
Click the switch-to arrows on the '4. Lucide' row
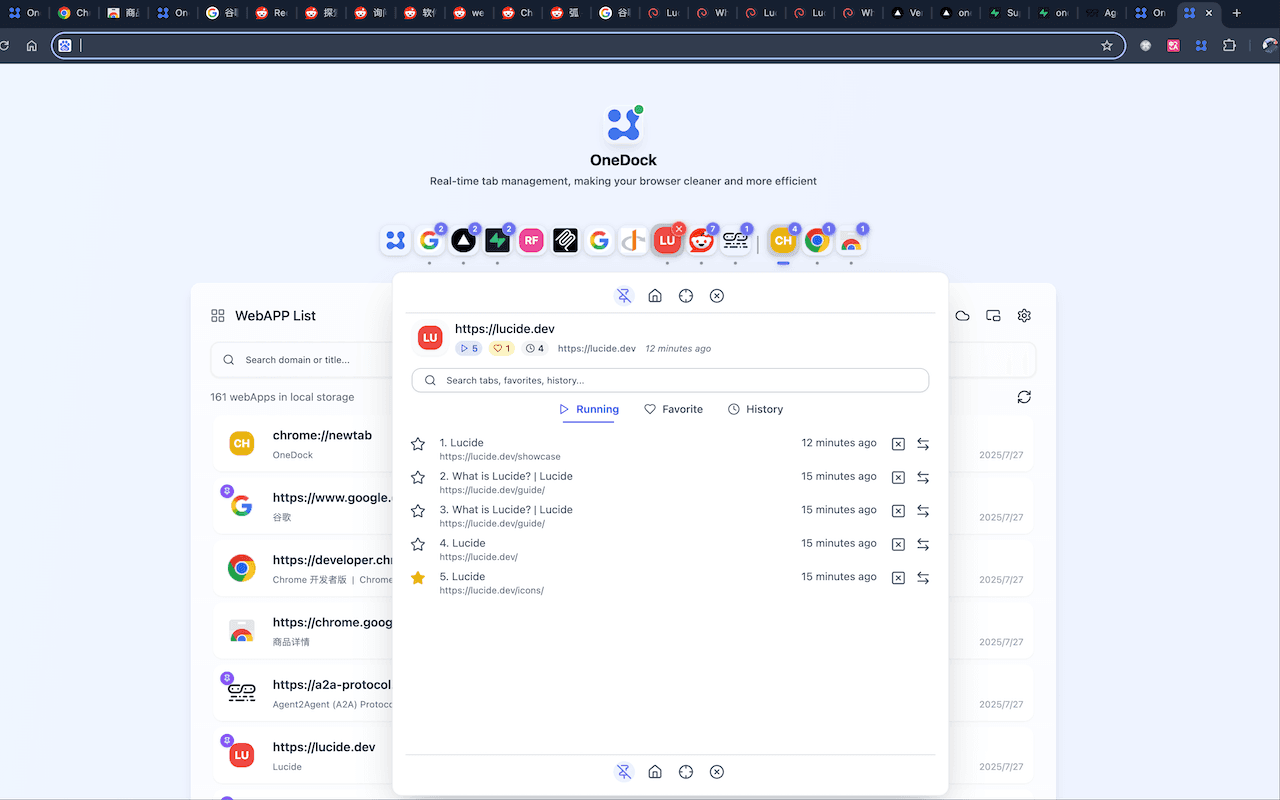tap(923, 544)
